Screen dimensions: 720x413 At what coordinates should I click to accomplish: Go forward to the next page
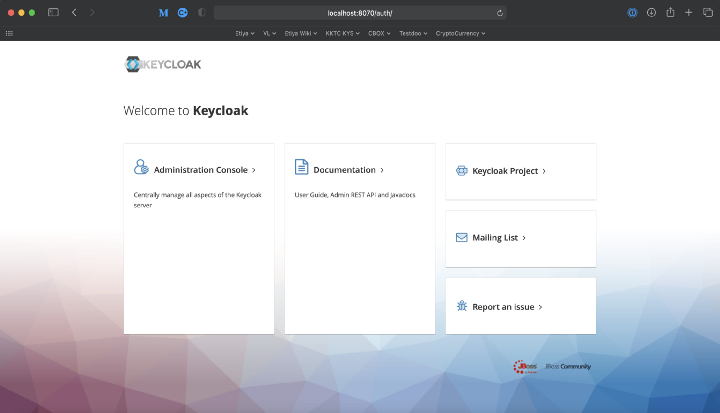[x=92, y=12]
